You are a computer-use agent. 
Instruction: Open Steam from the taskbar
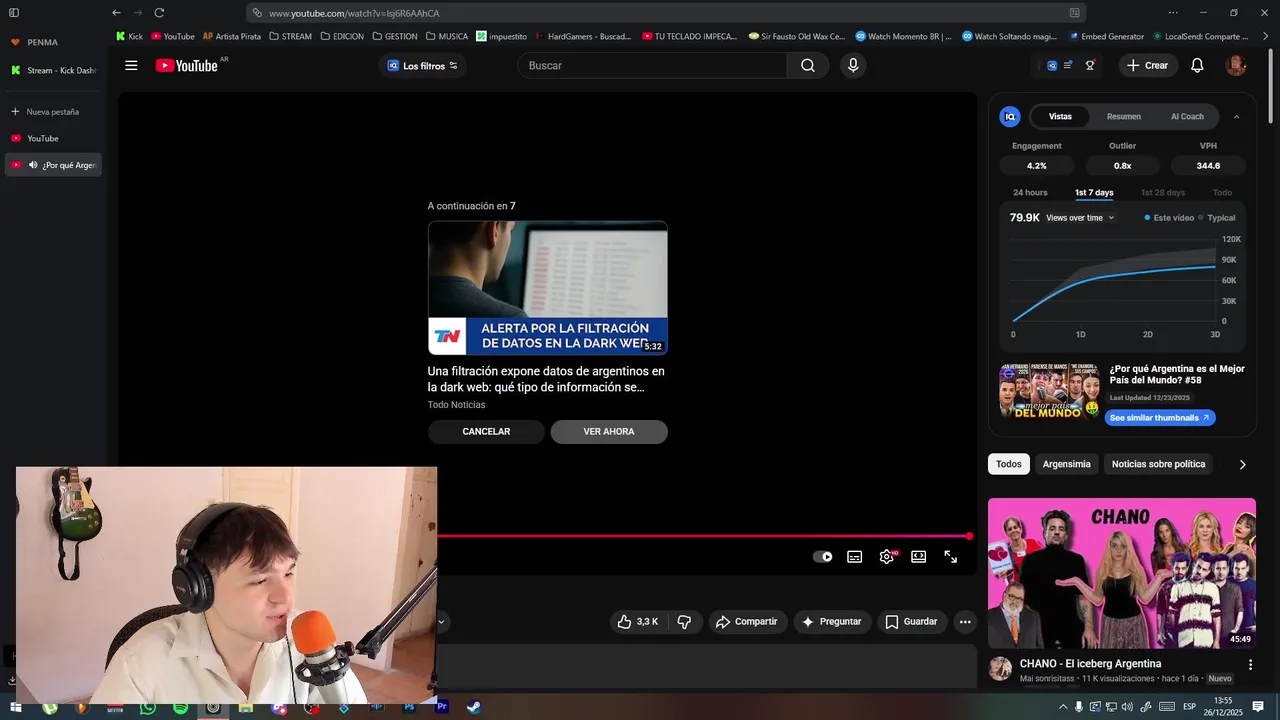point(474,707)
